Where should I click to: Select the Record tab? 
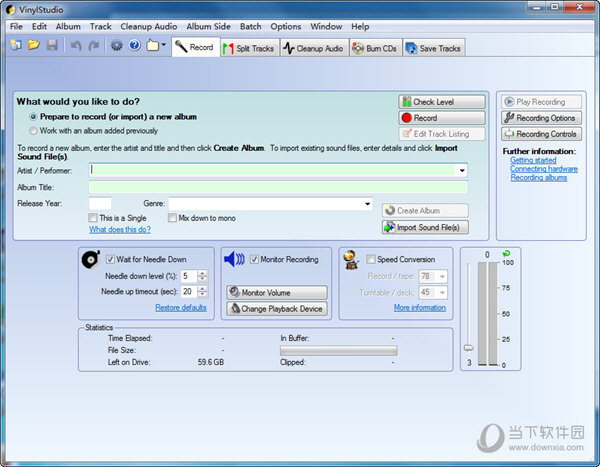coord(196,47)
